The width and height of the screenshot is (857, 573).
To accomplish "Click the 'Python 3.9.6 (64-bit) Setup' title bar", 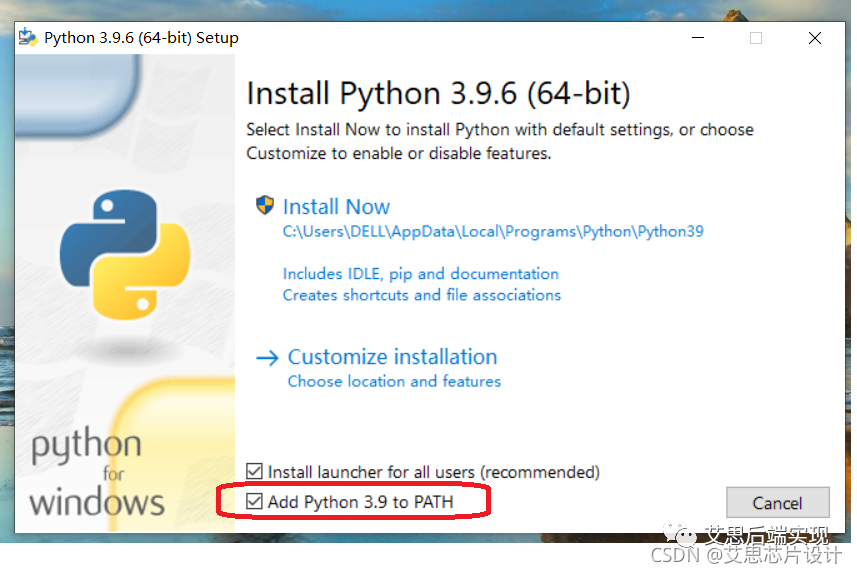I will point(141,38).
